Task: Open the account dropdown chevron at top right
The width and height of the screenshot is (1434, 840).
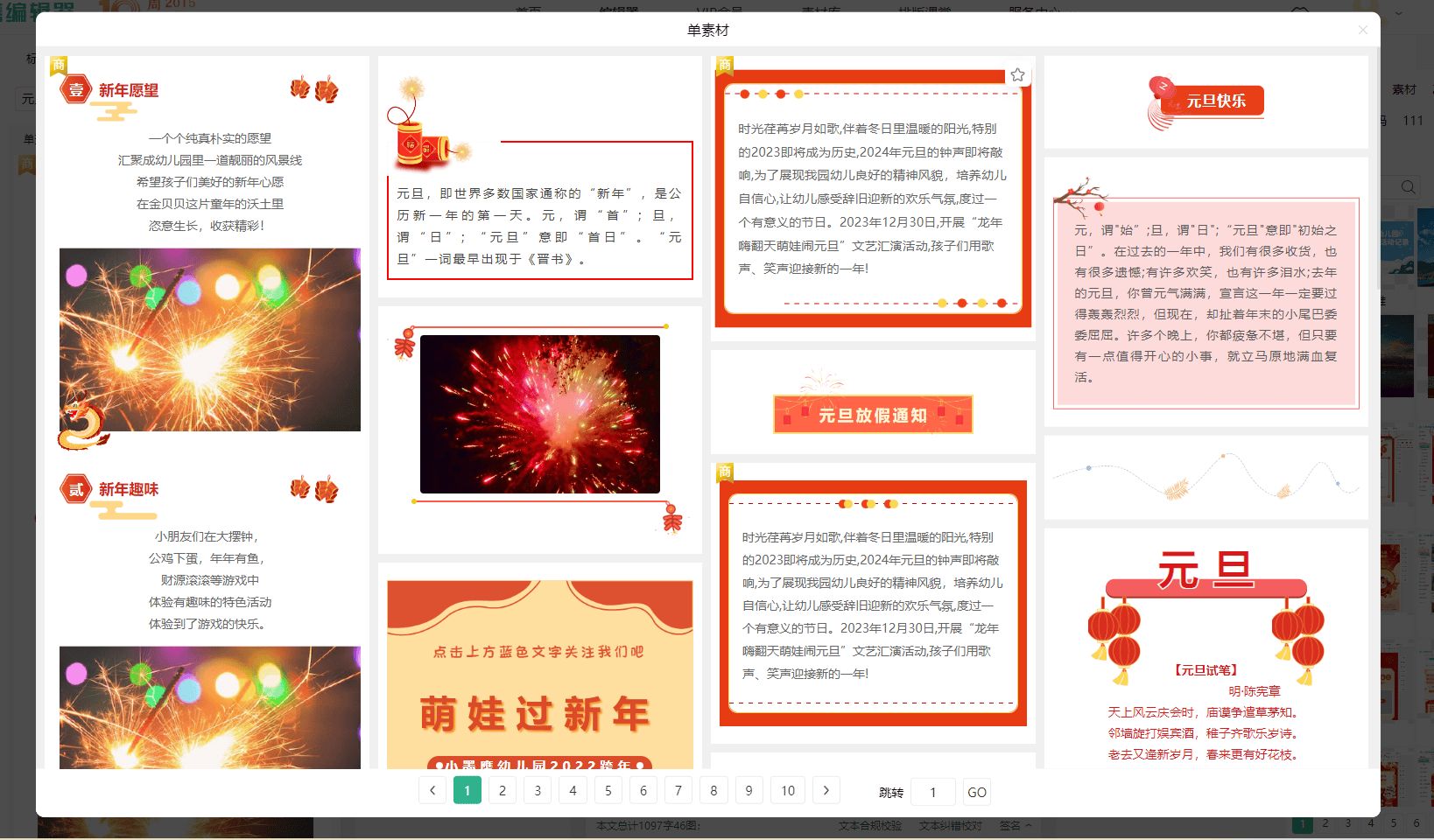Action: 1401,13
